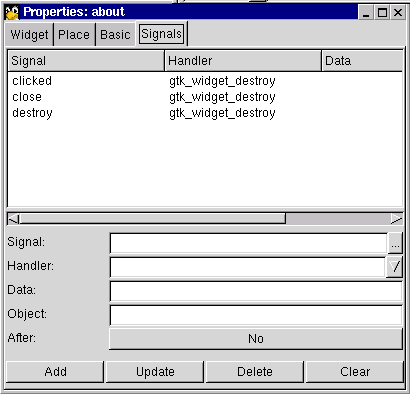Focus the Data input field
This screenshot has width=410, height=394.
point(256,291)
